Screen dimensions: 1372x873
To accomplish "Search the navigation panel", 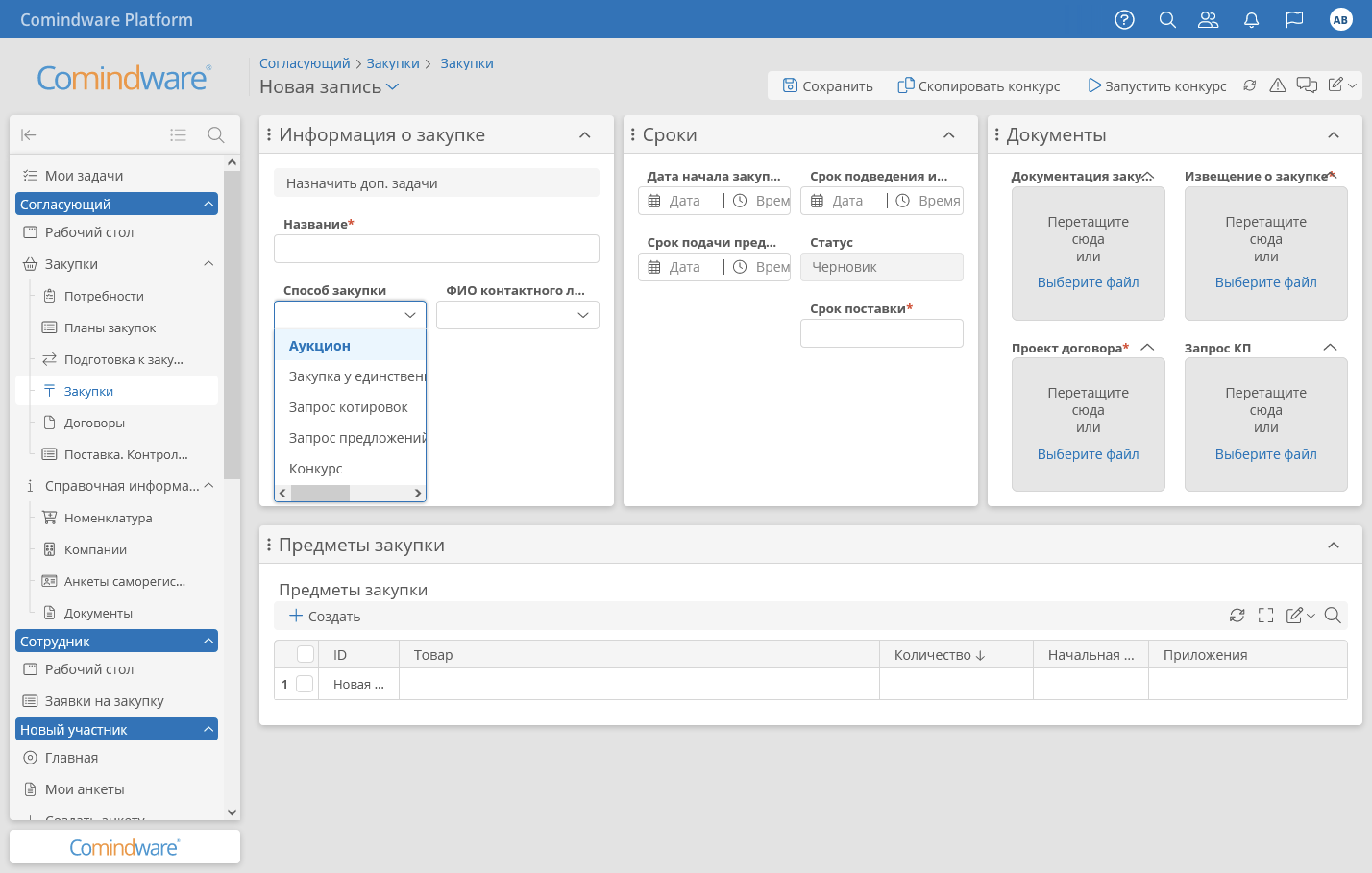I will [216, 135].
